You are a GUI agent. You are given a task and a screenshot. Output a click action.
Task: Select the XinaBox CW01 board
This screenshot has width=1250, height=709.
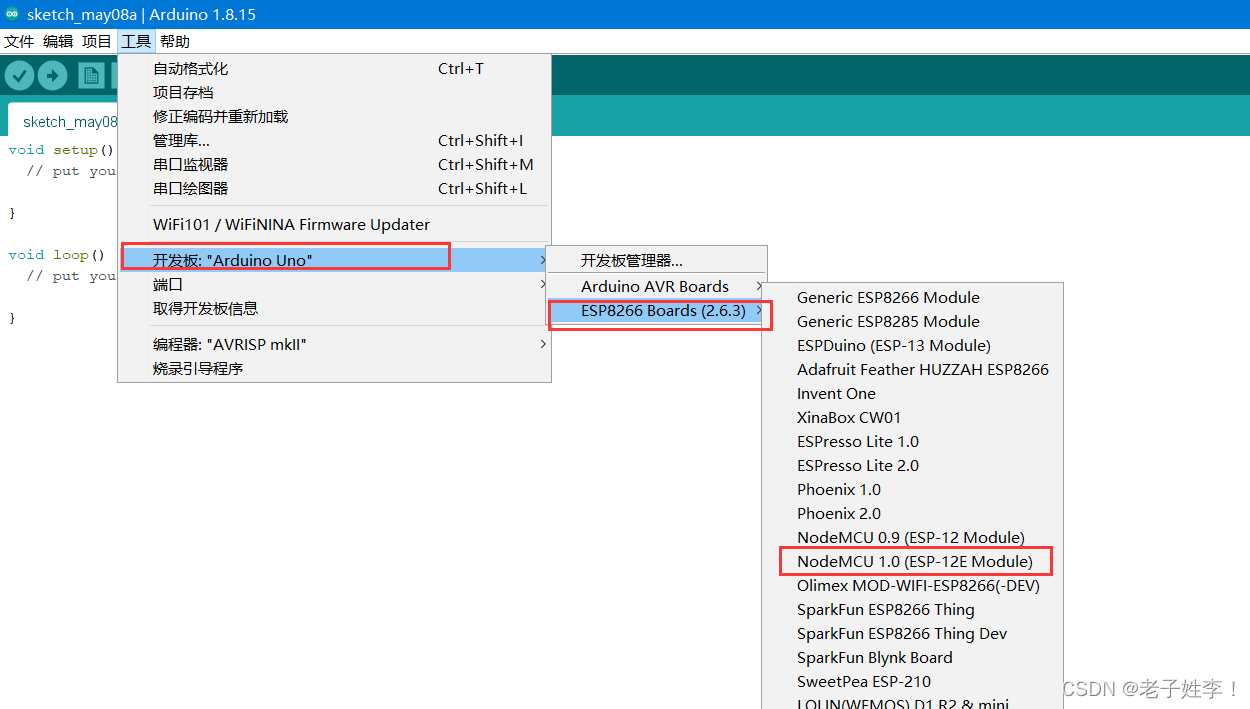pos(912,417)
